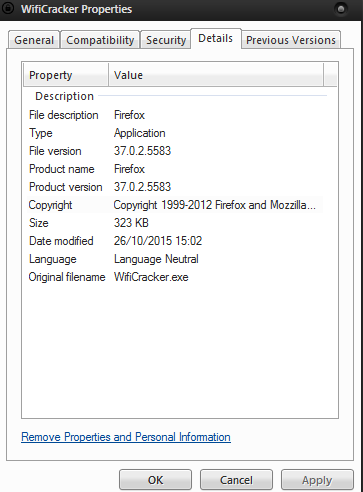Click the 26/10/2015 15:02 date value
This screenshot has width=363, height=492.
click(x=158, y=241)
